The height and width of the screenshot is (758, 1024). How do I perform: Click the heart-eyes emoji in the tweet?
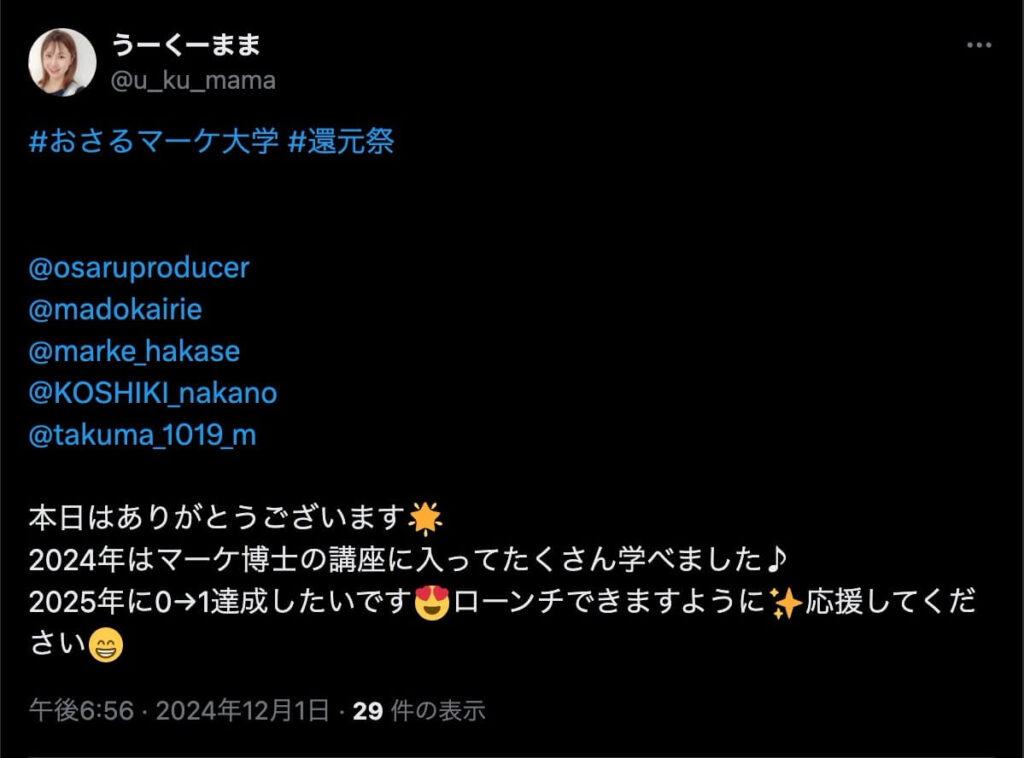(432, 602)
